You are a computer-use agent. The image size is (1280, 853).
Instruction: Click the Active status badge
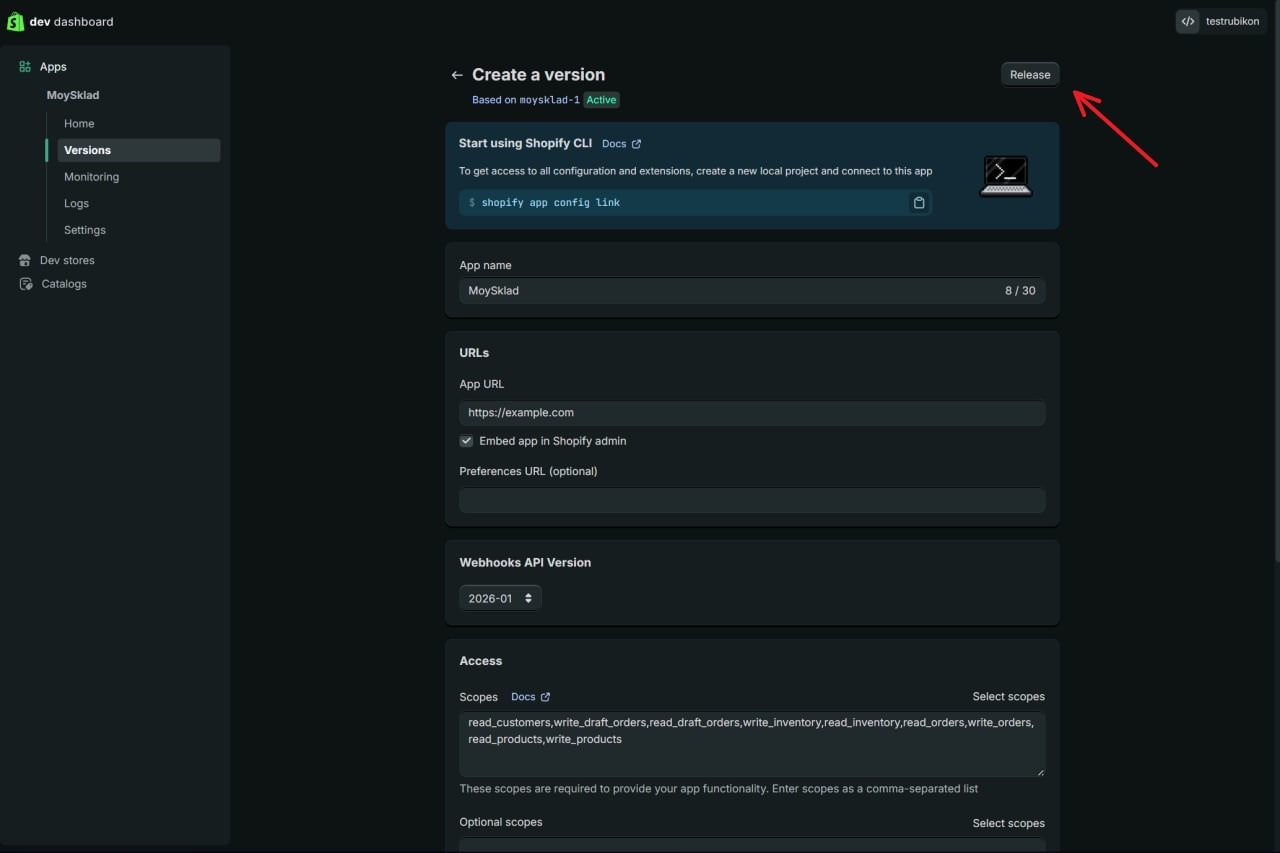coord(601,100)
